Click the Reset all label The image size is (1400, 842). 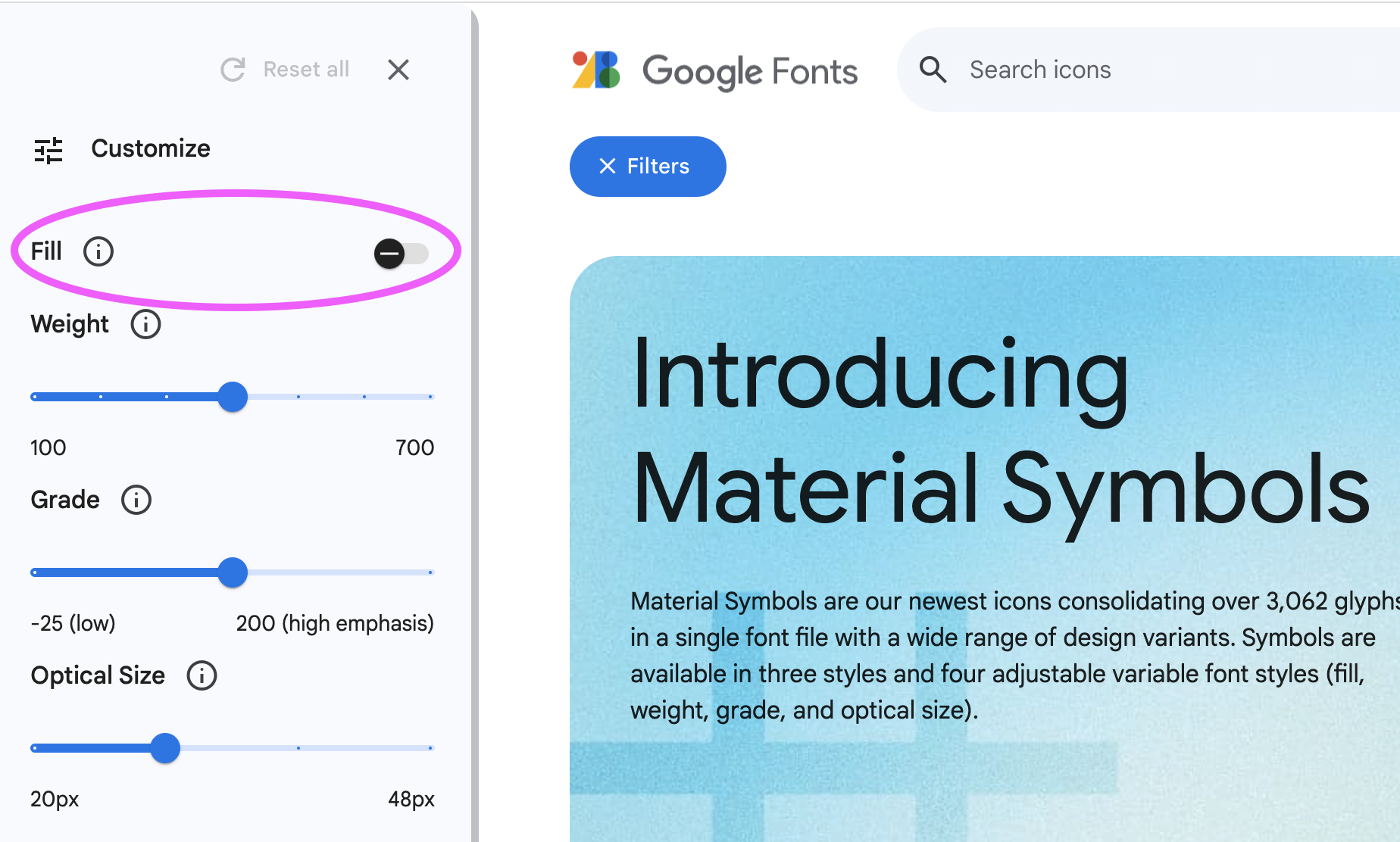click(306, 69)
